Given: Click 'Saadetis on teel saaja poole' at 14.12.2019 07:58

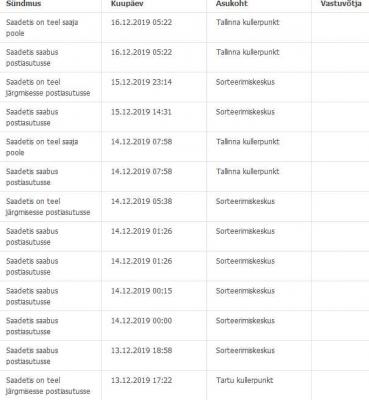Looking at the screenshot, I should (42, 147).
